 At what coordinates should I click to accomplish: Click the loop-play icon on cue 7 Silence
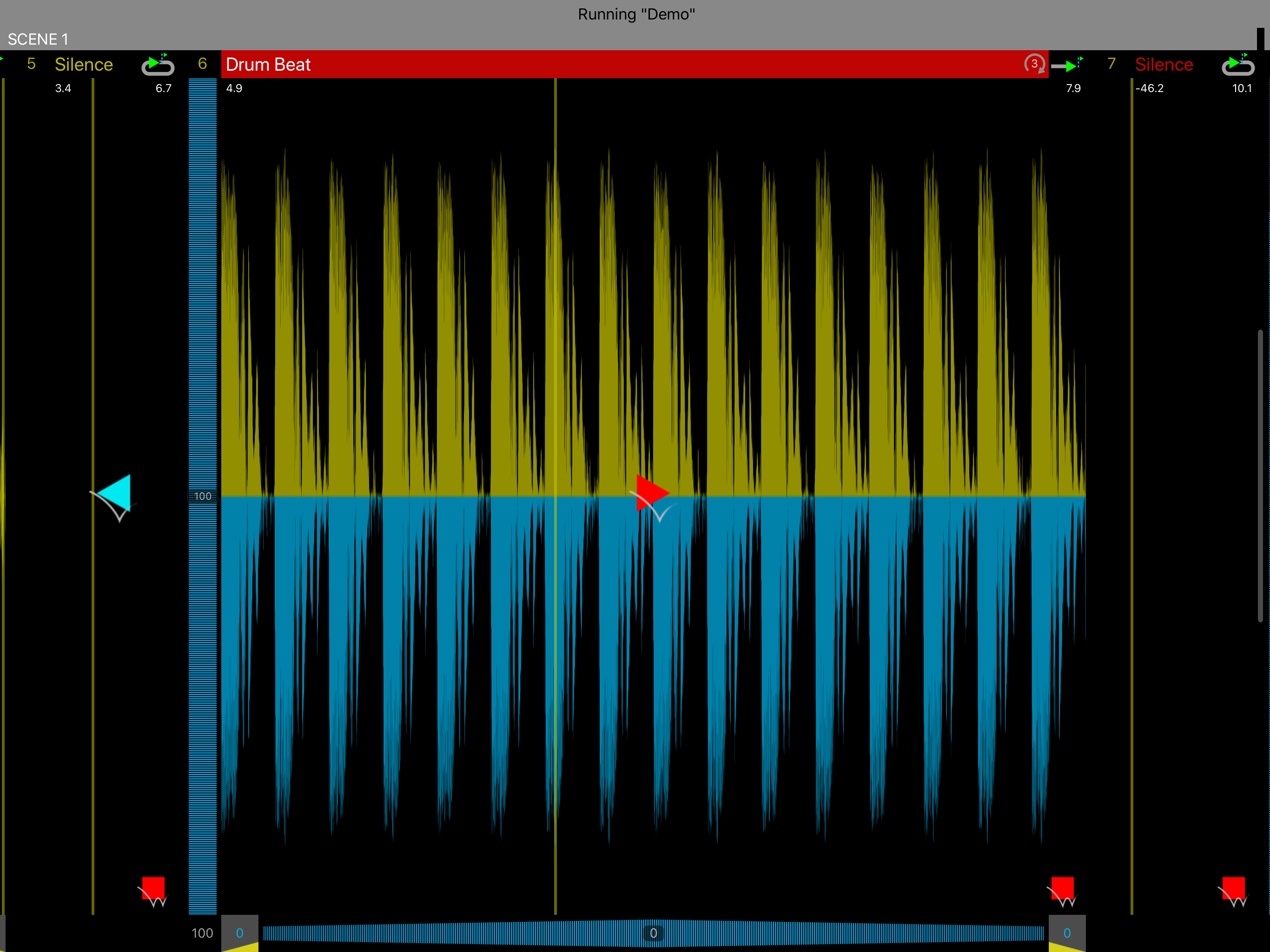1238,64
